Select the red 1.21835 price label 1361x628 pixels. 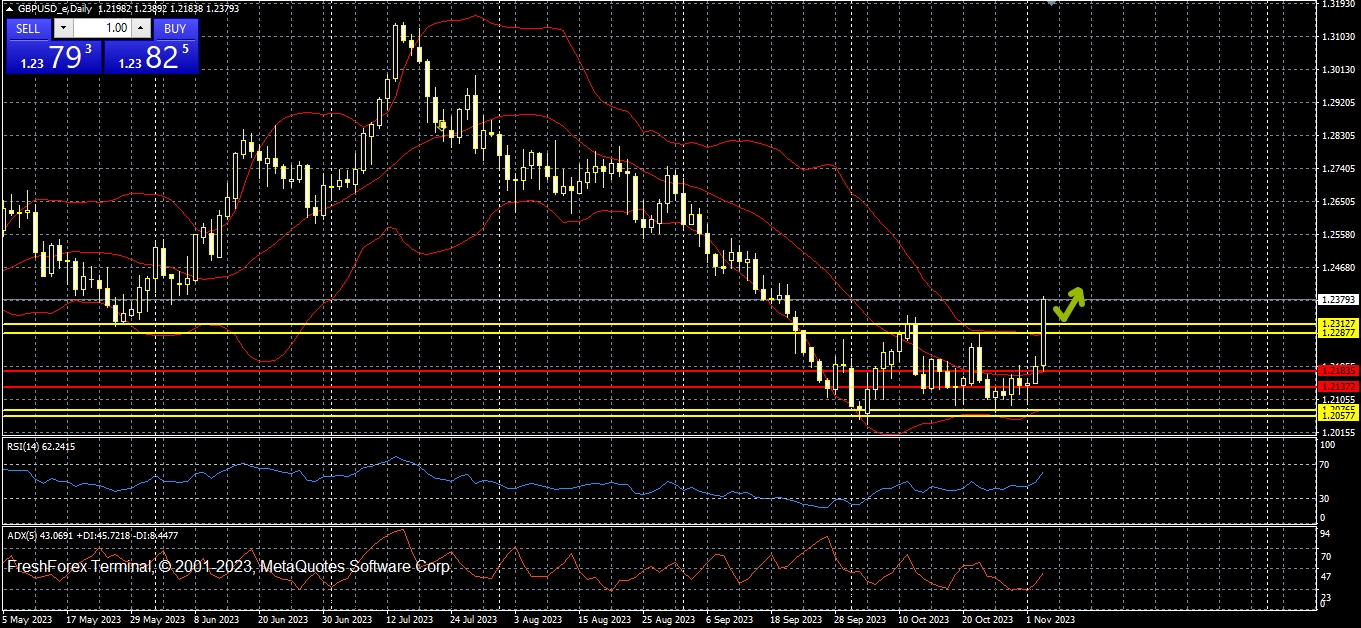(1337, 371)
